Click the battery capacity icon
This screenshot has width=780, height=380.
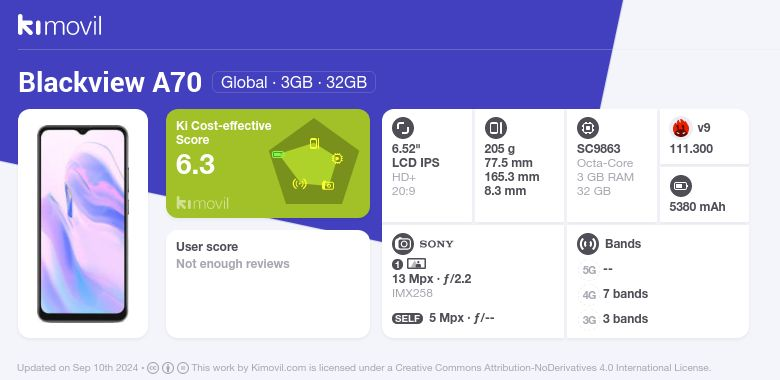point(680,187)
